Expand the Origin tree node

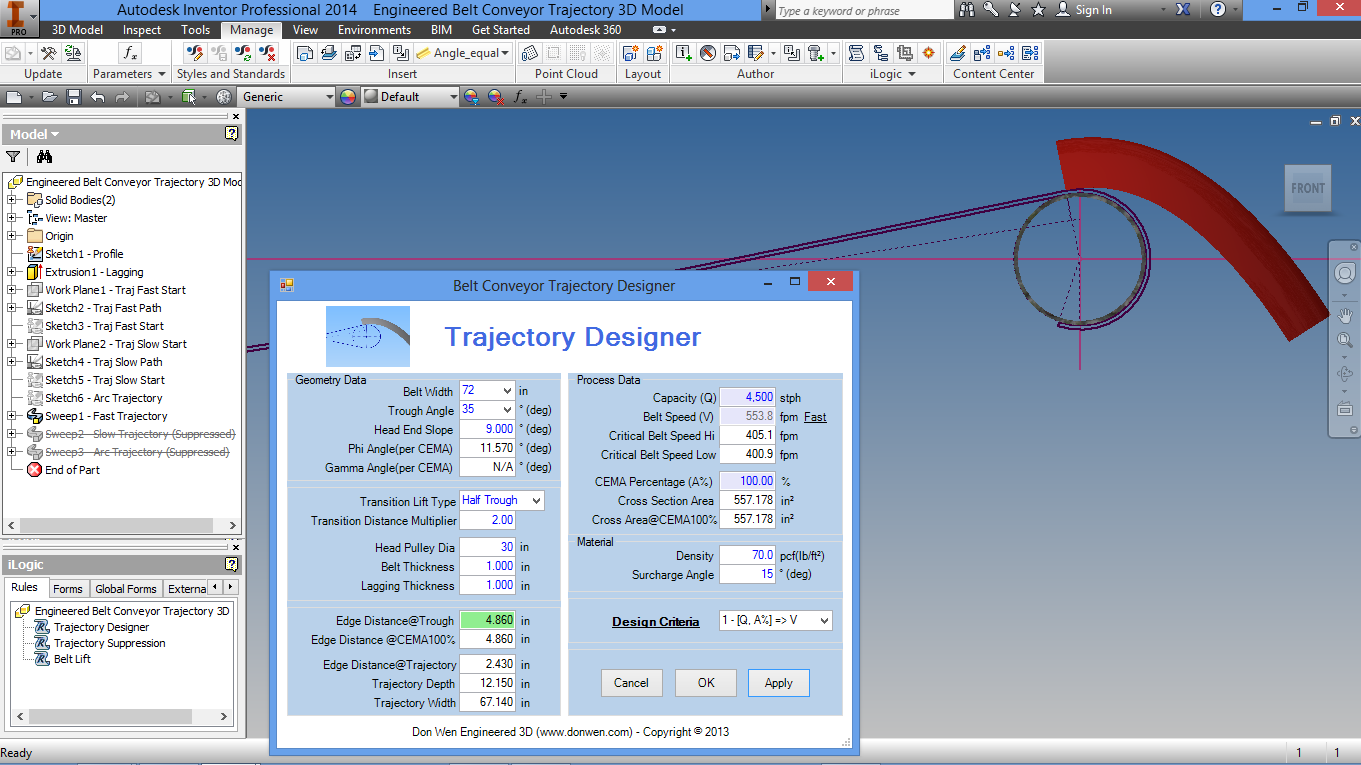click(x=12, y=236)
